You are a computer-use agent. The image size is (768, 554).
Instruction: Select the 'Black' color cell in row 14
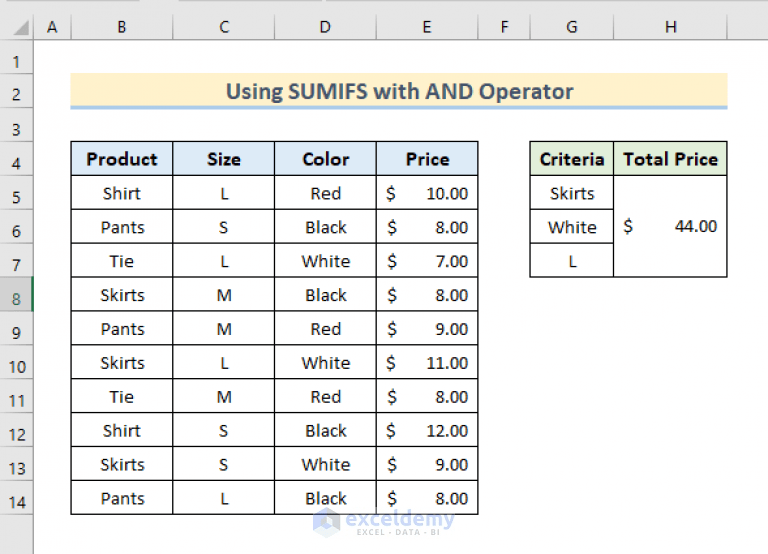coord(325,497)
